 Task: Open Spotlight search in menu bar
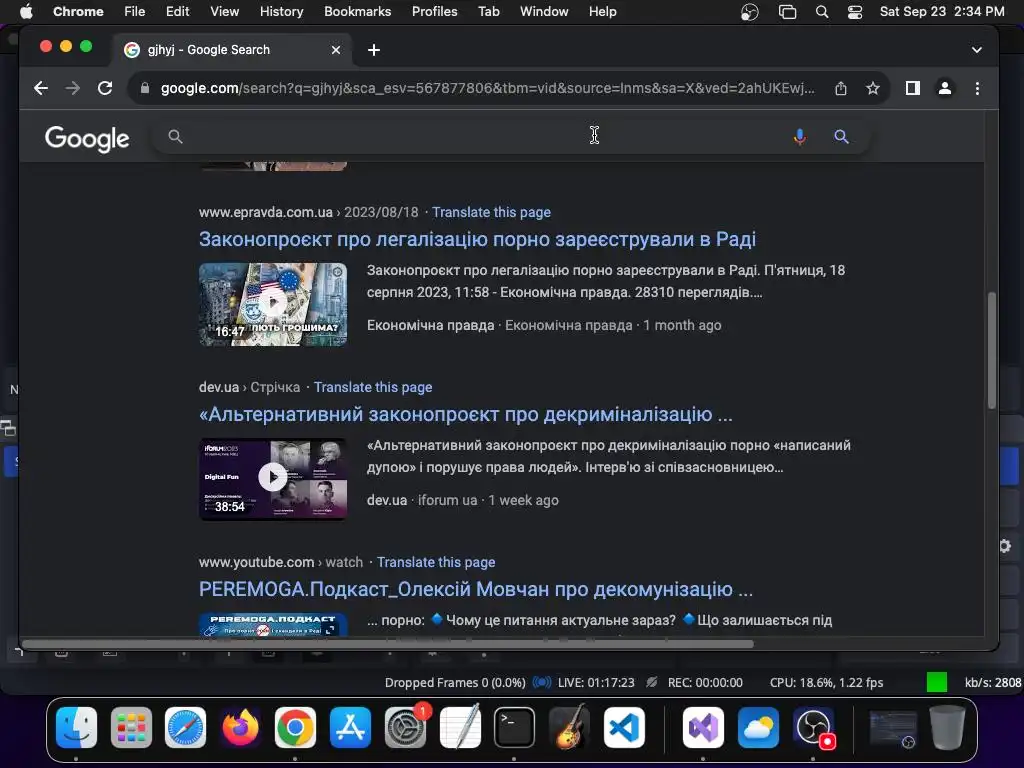pos(822,12)
